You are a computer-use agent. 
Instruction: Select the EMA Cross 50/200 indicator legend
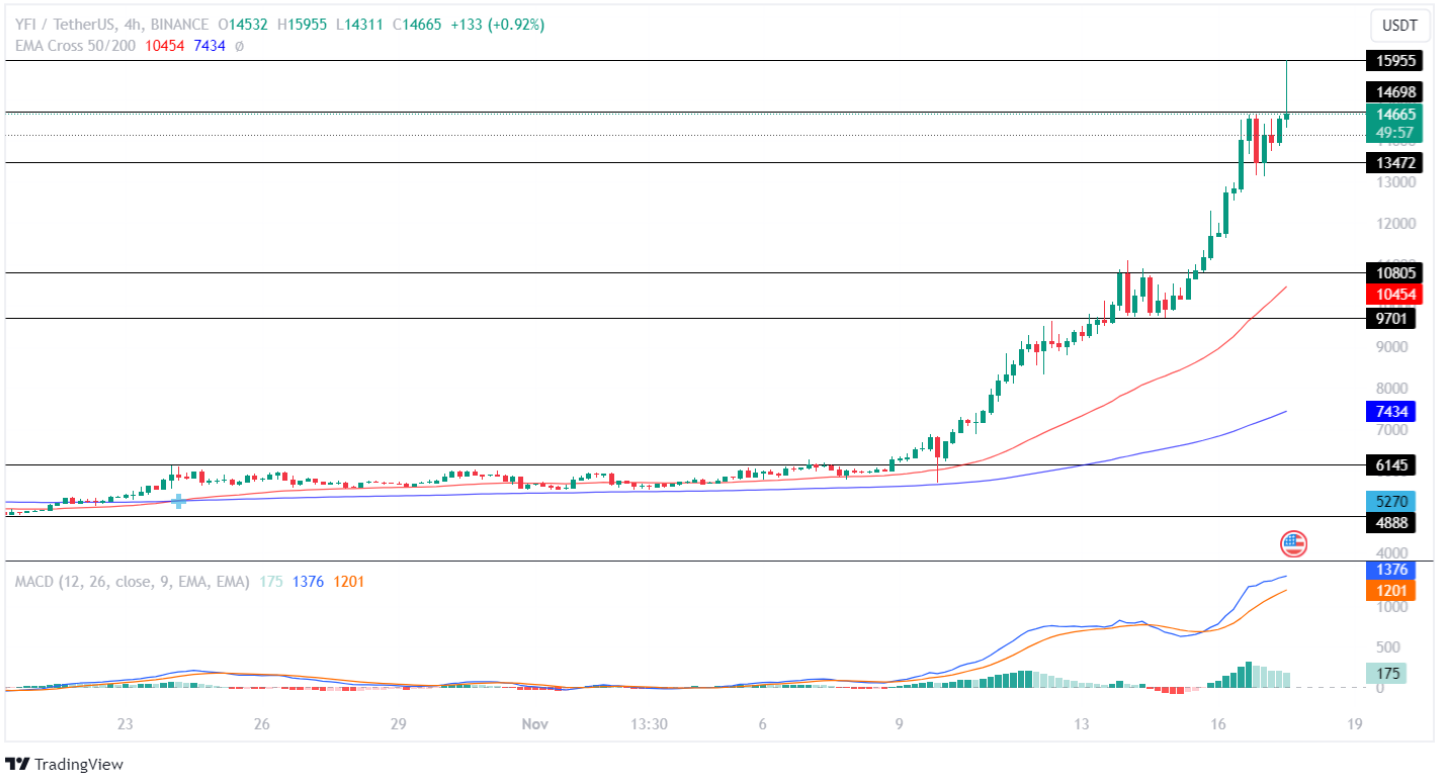click(77, 46)
